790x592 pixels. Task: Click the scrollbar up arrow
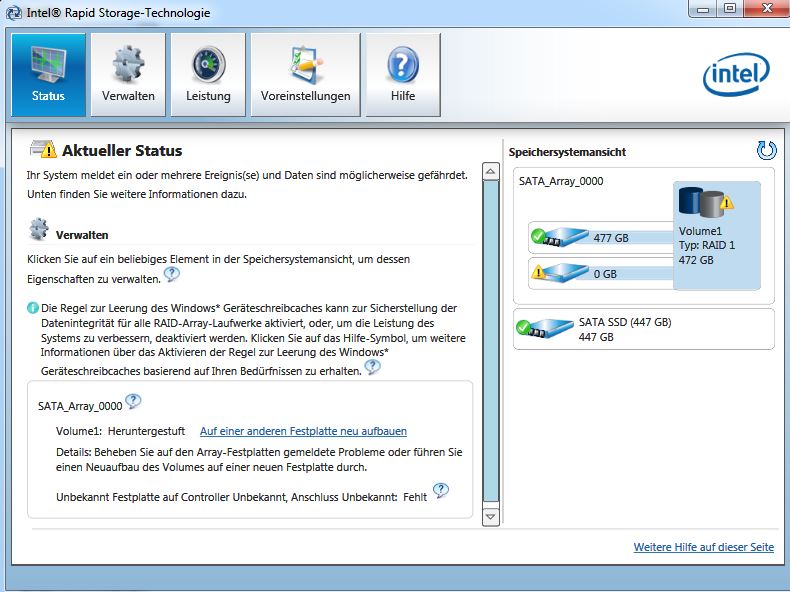491,172
